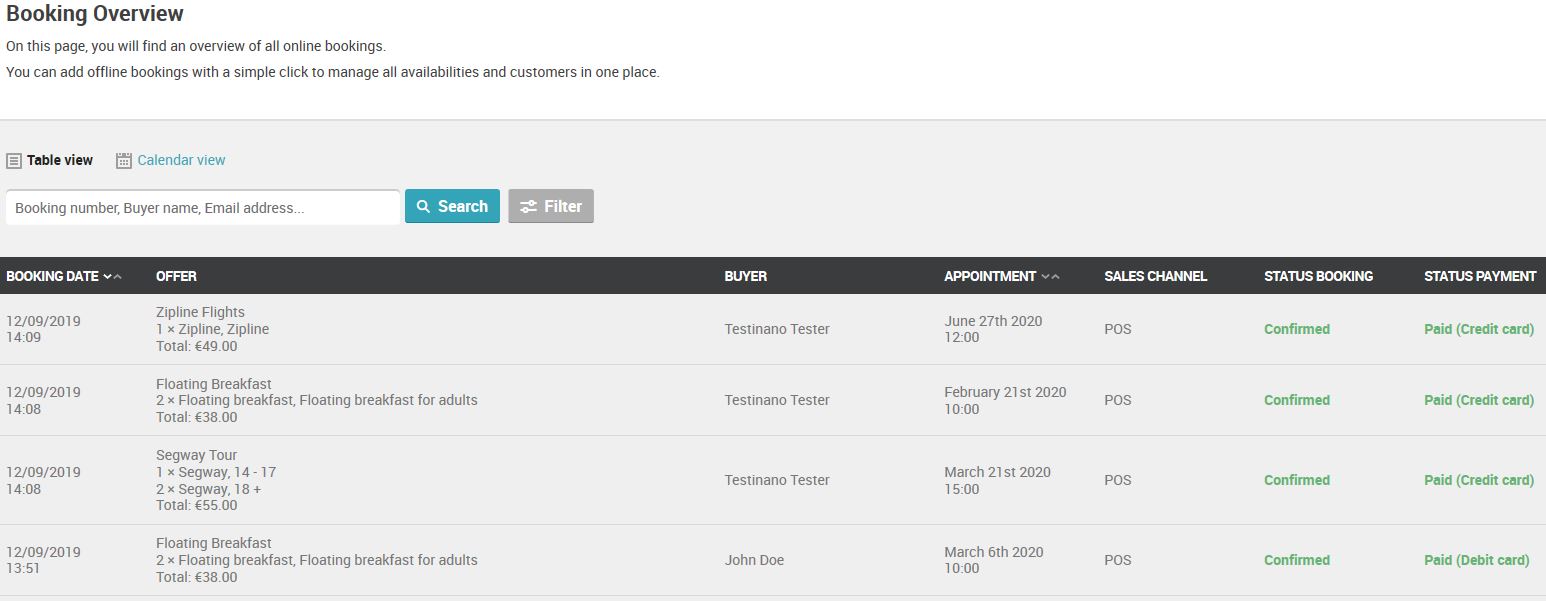Click the 1 × Segway, 14 - 17 line
Image resolution: width=1546 pixels, height=601 pixels.
click(x=216, y=472)
